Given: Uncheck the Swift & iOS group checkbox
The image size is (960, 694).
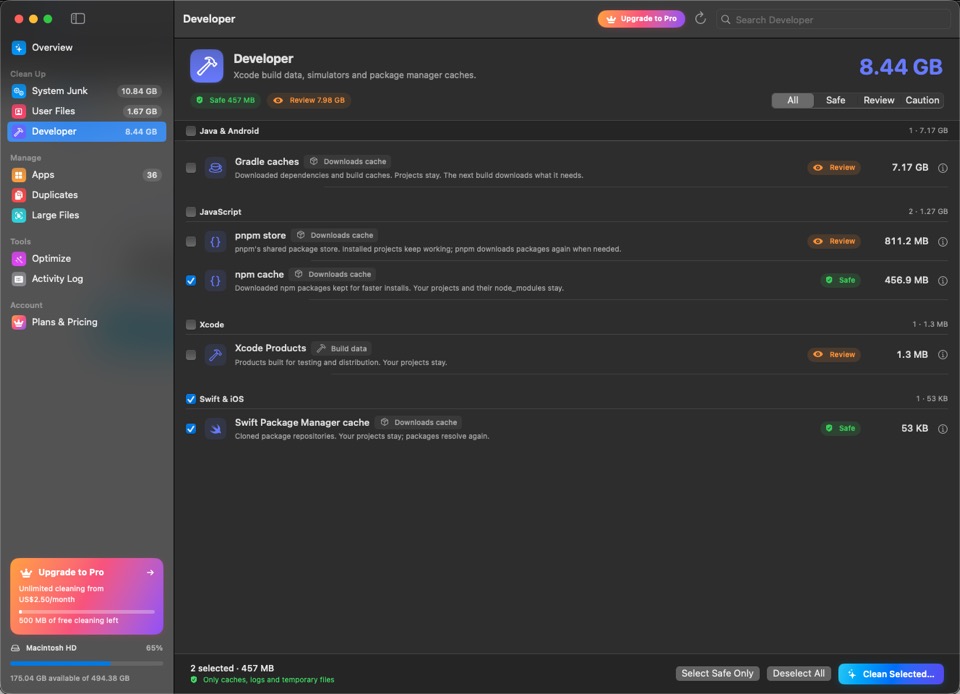Looking at the screenshot, I should [191, 399].
